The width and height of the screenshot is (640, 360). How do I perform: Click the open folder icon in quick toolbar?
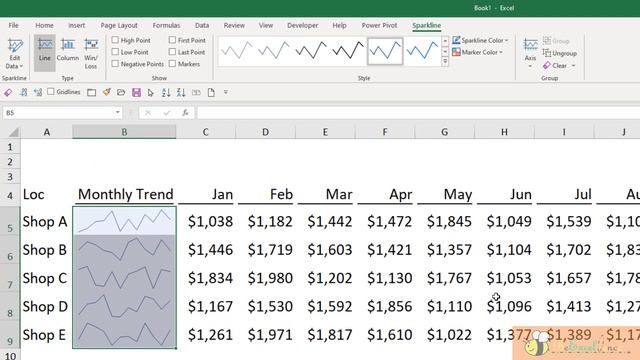tap(121, 93)
